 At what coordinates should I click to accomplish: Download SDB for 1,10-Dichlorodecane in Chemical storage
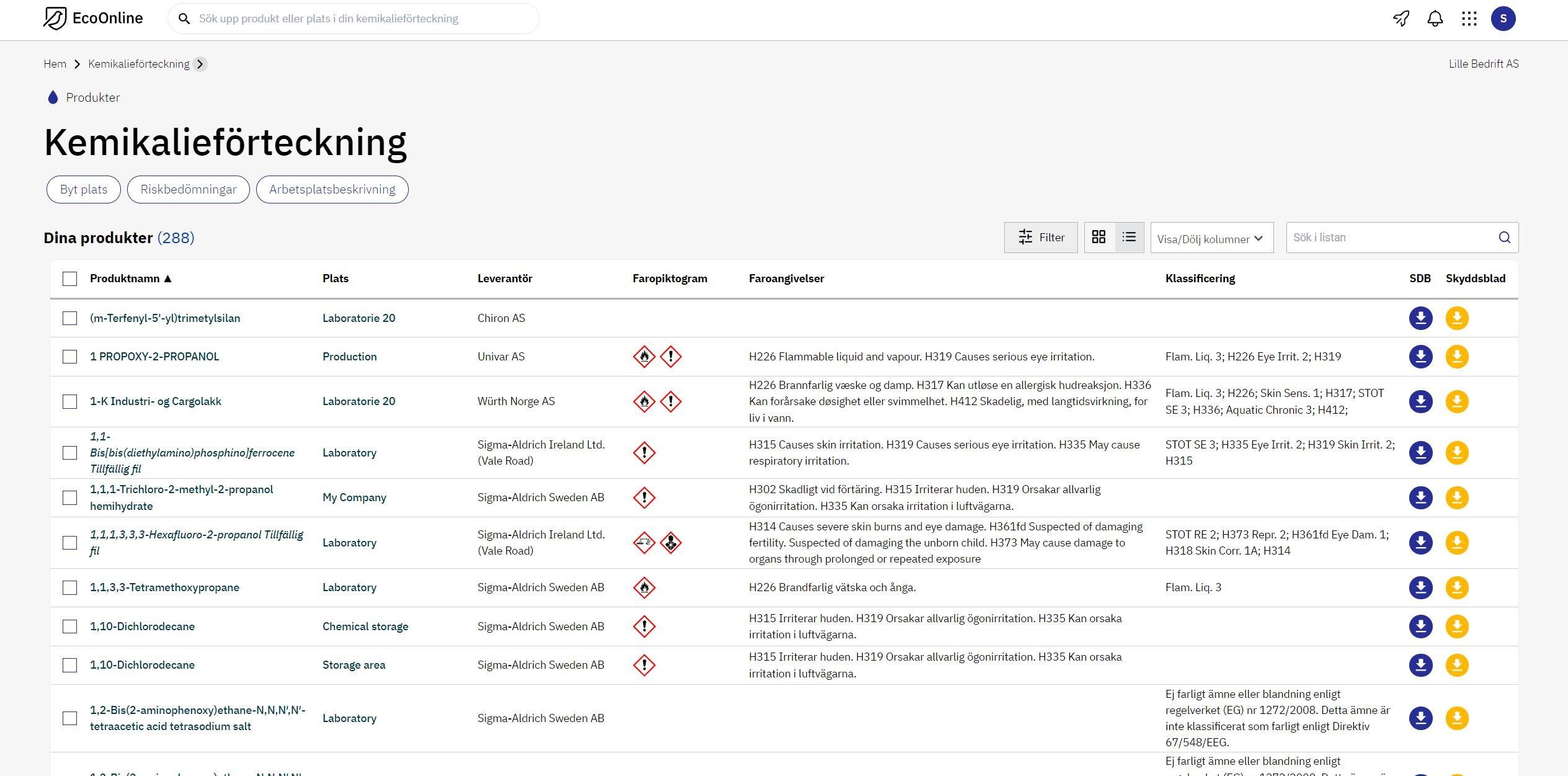(1420, 627)
